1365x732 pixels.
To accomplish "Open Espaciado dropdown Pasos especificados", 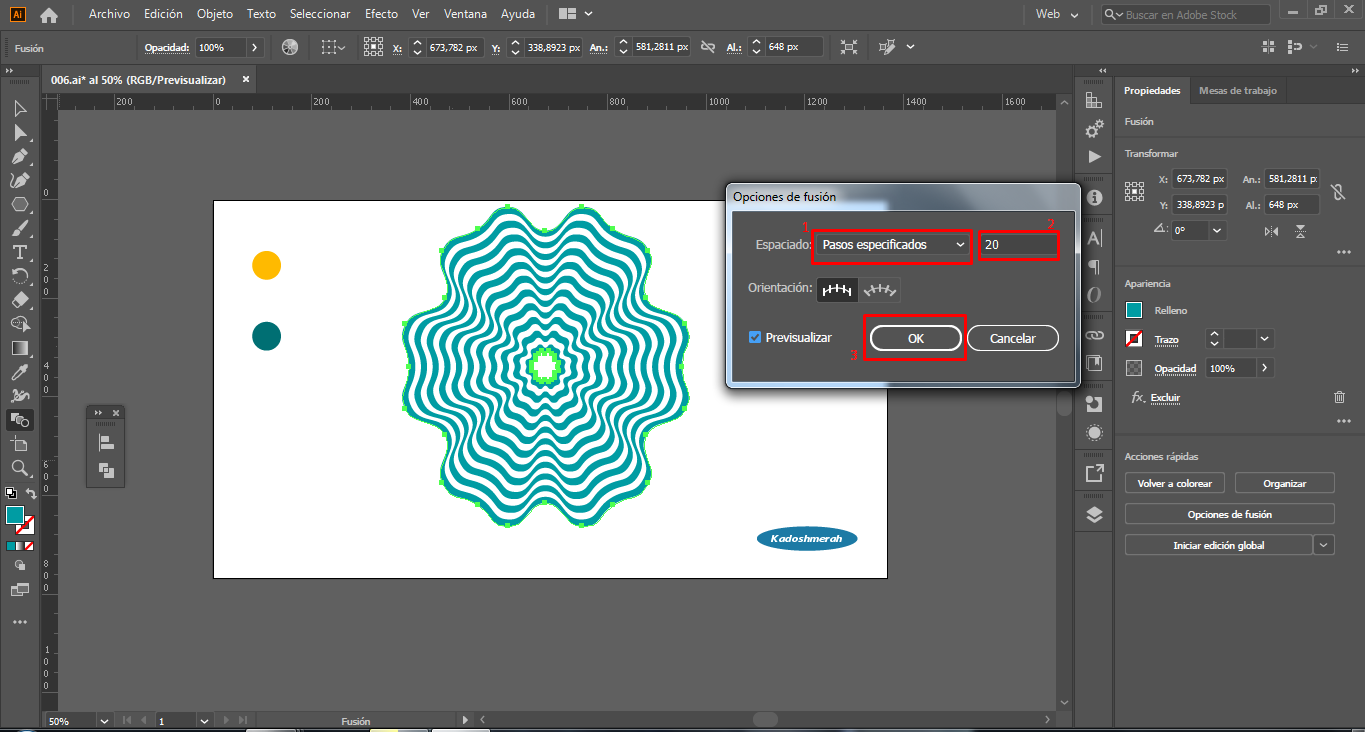I will [891, 245].
